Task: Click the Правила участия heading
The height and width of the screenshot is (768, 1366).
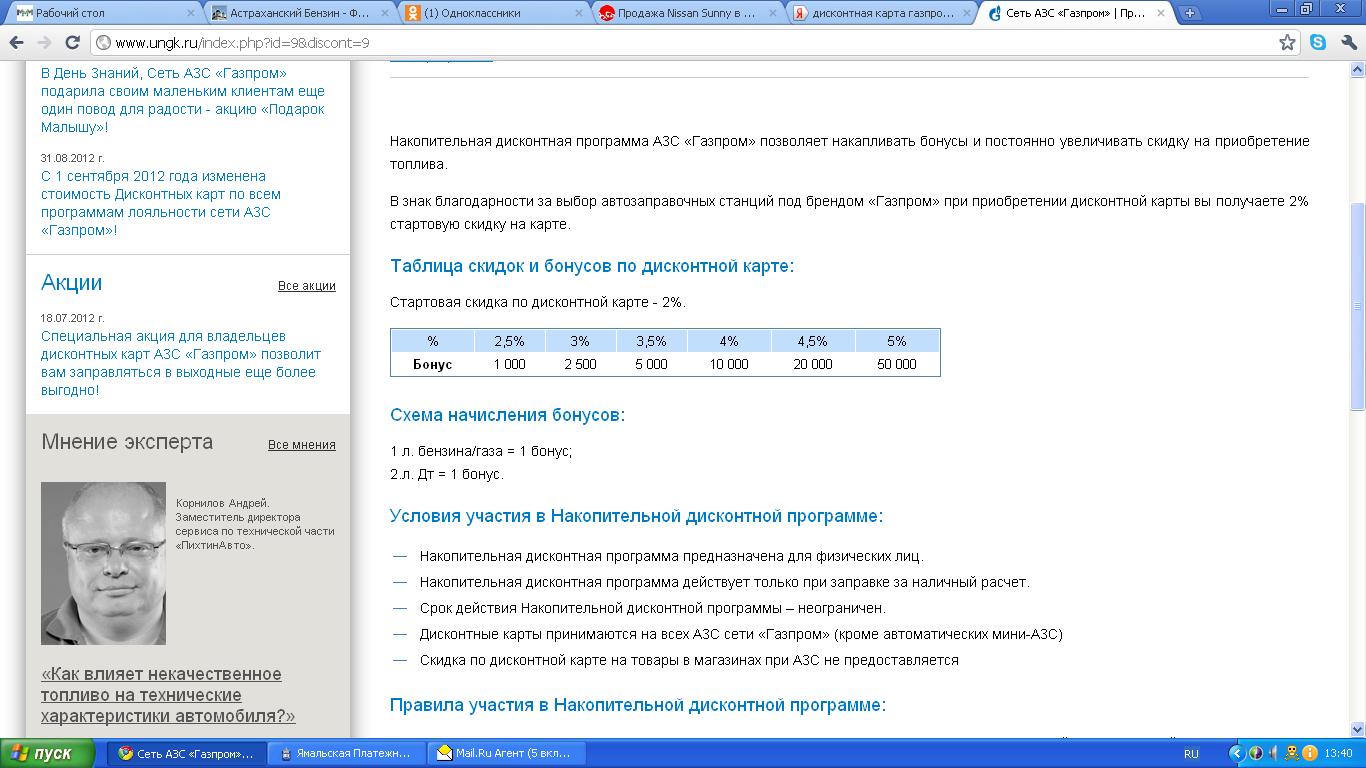Action: (638, 705)
